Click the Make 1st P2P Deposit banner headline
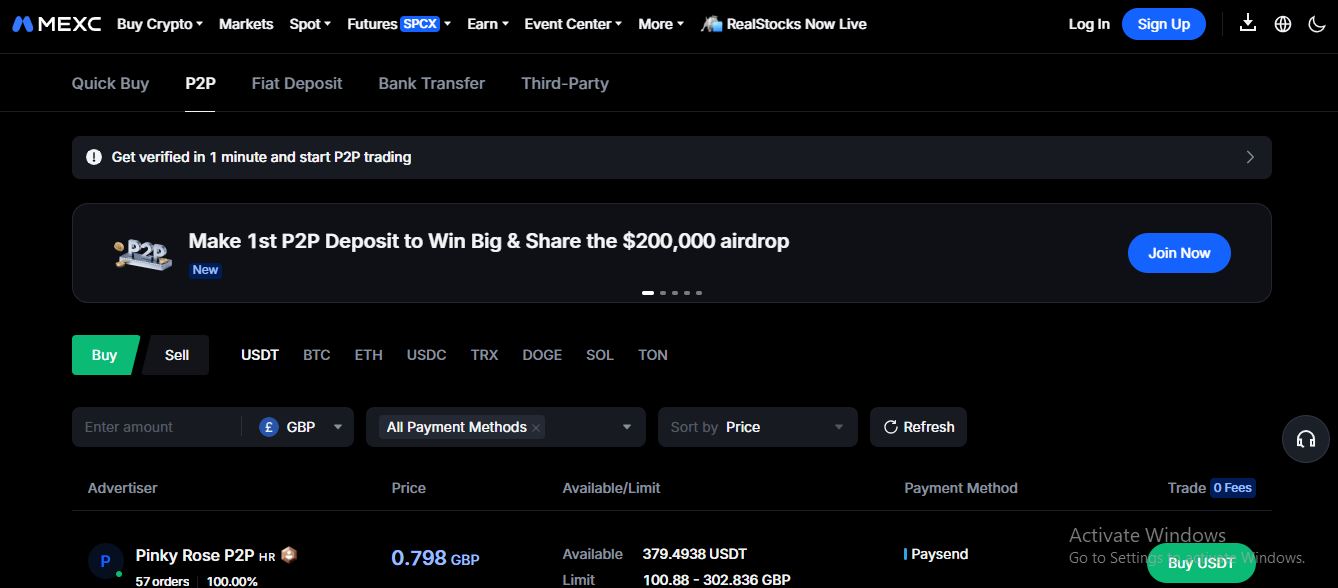This screenshot has height=588, width=1338. (489, 241)
